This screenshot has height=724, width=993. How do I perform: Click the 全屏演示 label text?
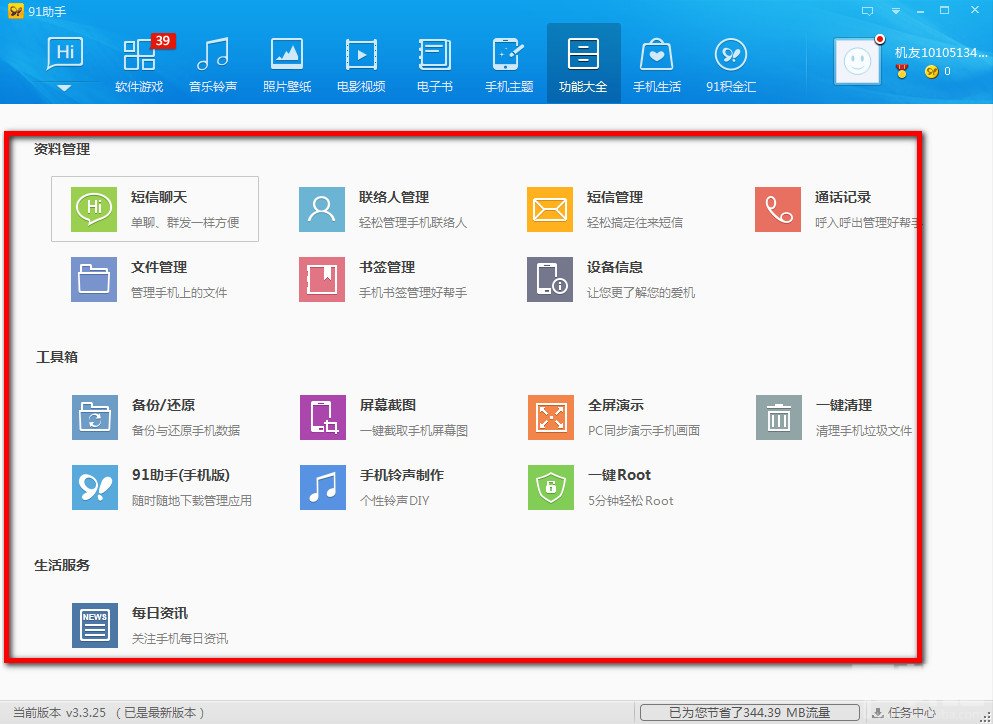pyautogui.click(x=616, y=405)
